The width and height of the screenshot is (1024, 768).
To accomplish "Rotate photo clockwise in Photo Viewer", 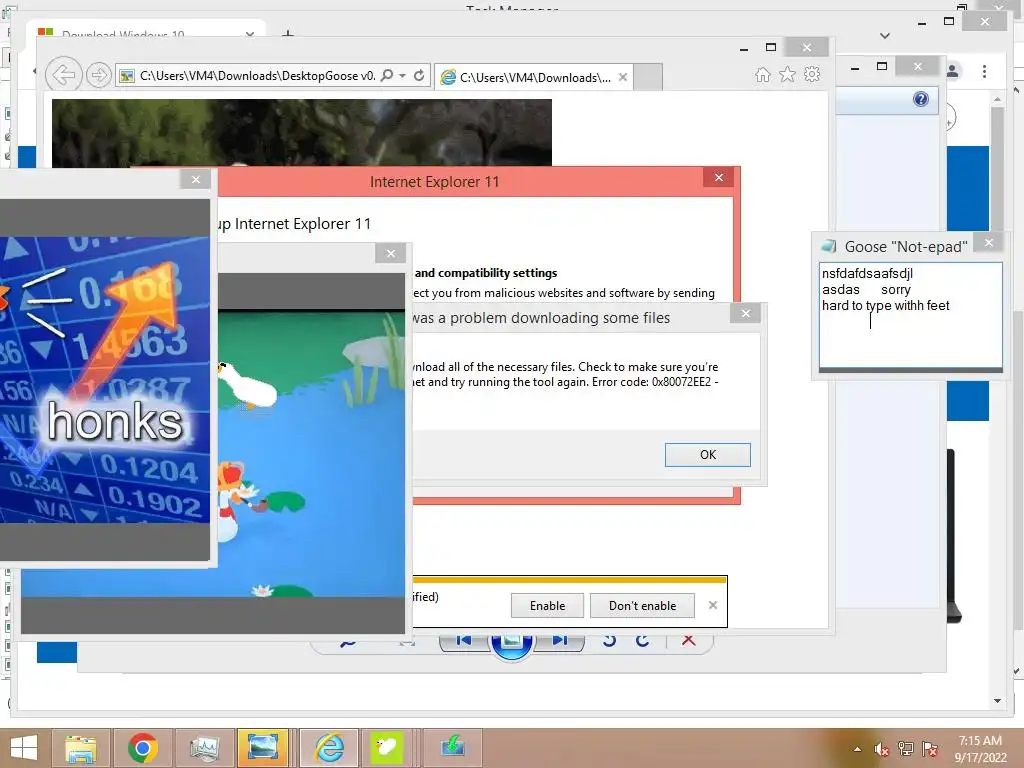I will tap(643, 641).
